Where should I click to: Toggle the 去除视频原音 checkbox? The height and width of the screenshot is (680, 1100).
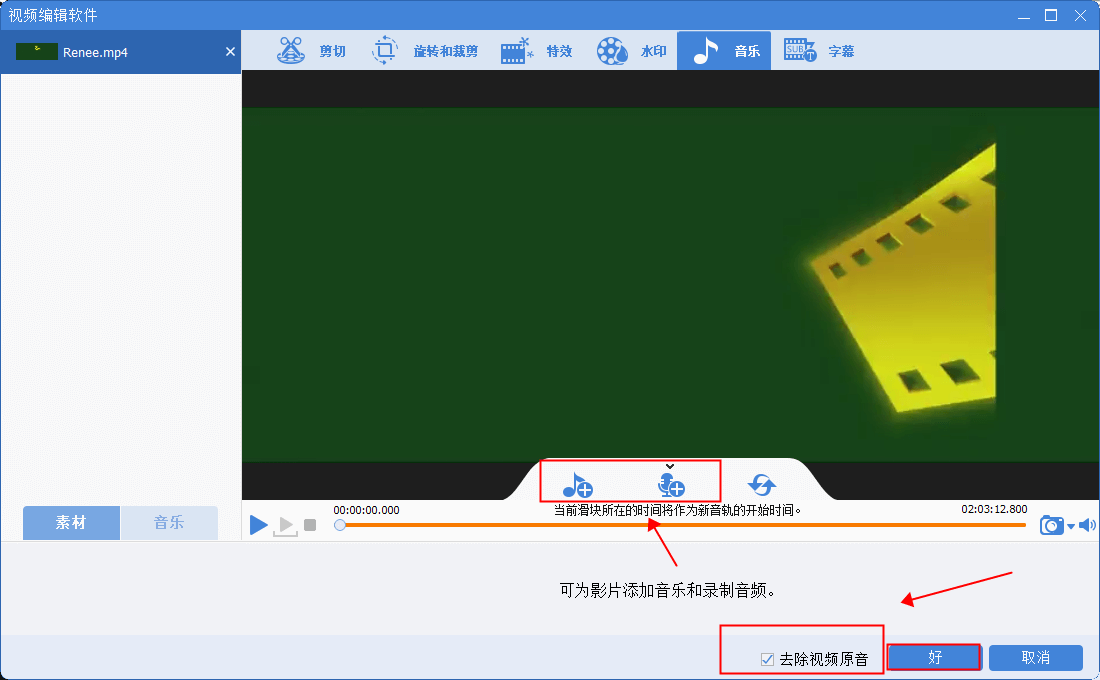click(767, 659)
